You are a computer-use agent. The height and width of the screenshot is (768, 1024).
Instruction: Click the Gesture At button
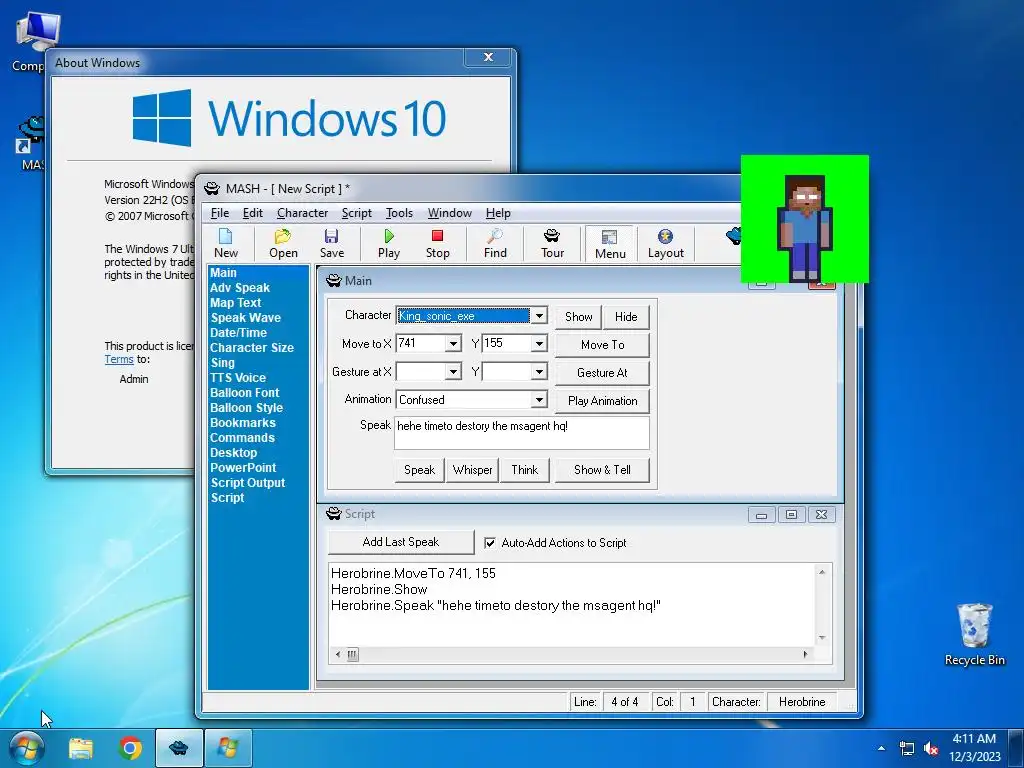[x=602, y=373]
